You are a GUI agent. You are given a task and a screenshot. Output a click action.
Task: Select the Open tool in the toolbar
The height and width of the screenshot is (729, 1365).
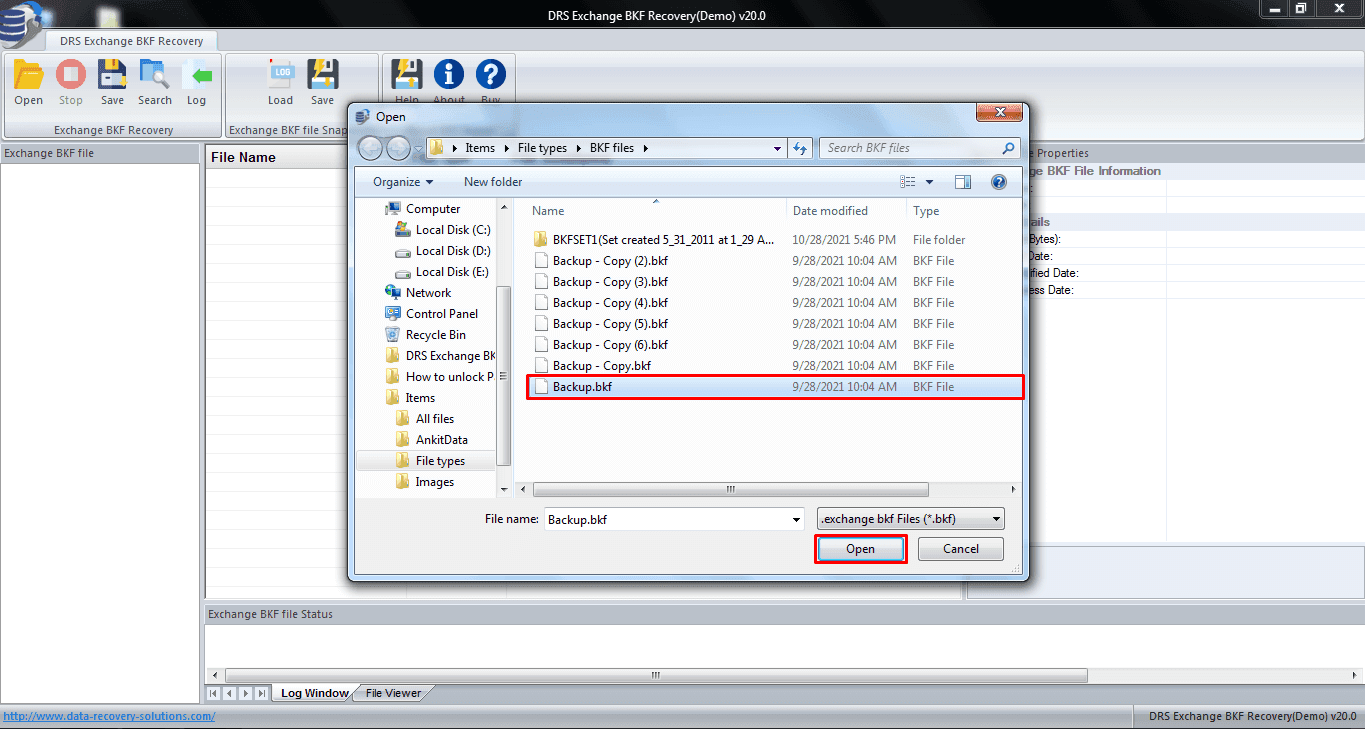coord(27,78)
